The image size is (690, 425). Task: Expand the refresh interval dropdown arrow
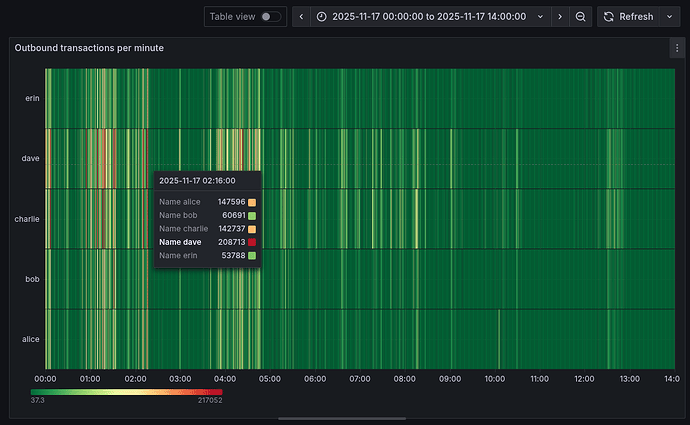click(x=668, y=17)
